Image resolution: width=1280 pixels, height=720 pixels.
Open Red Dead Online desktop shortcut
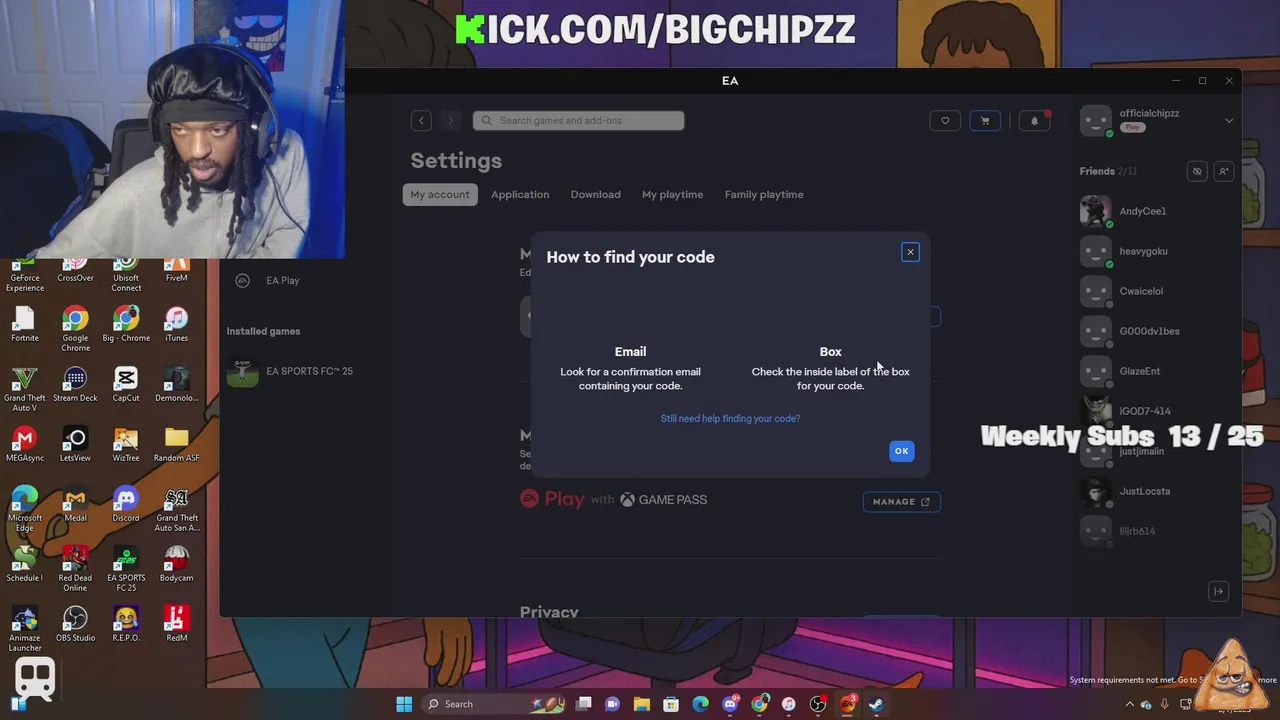(x=75, y=569)
